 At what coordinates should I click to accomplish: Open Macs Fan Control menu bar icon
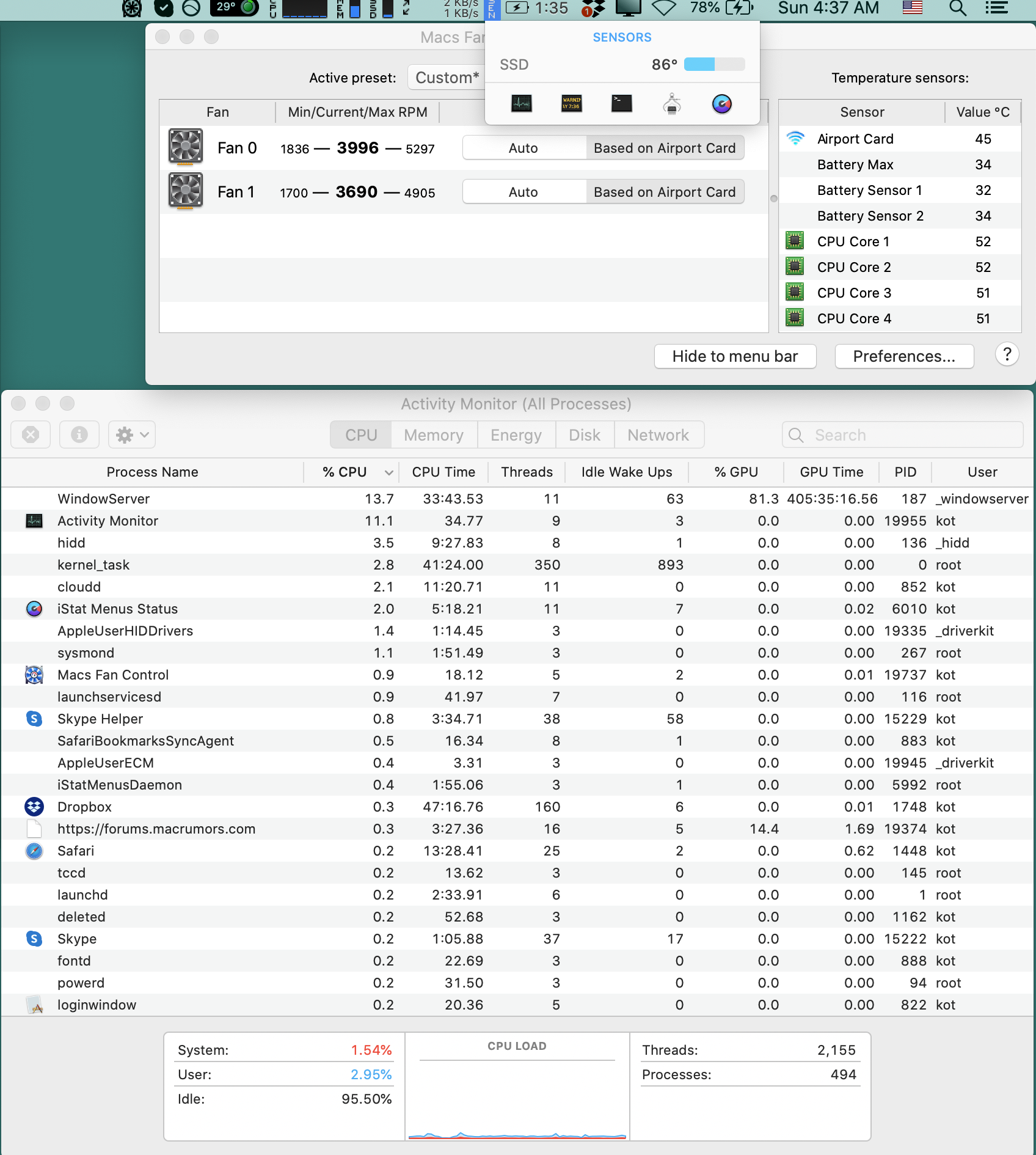click(x=132, y=8)
